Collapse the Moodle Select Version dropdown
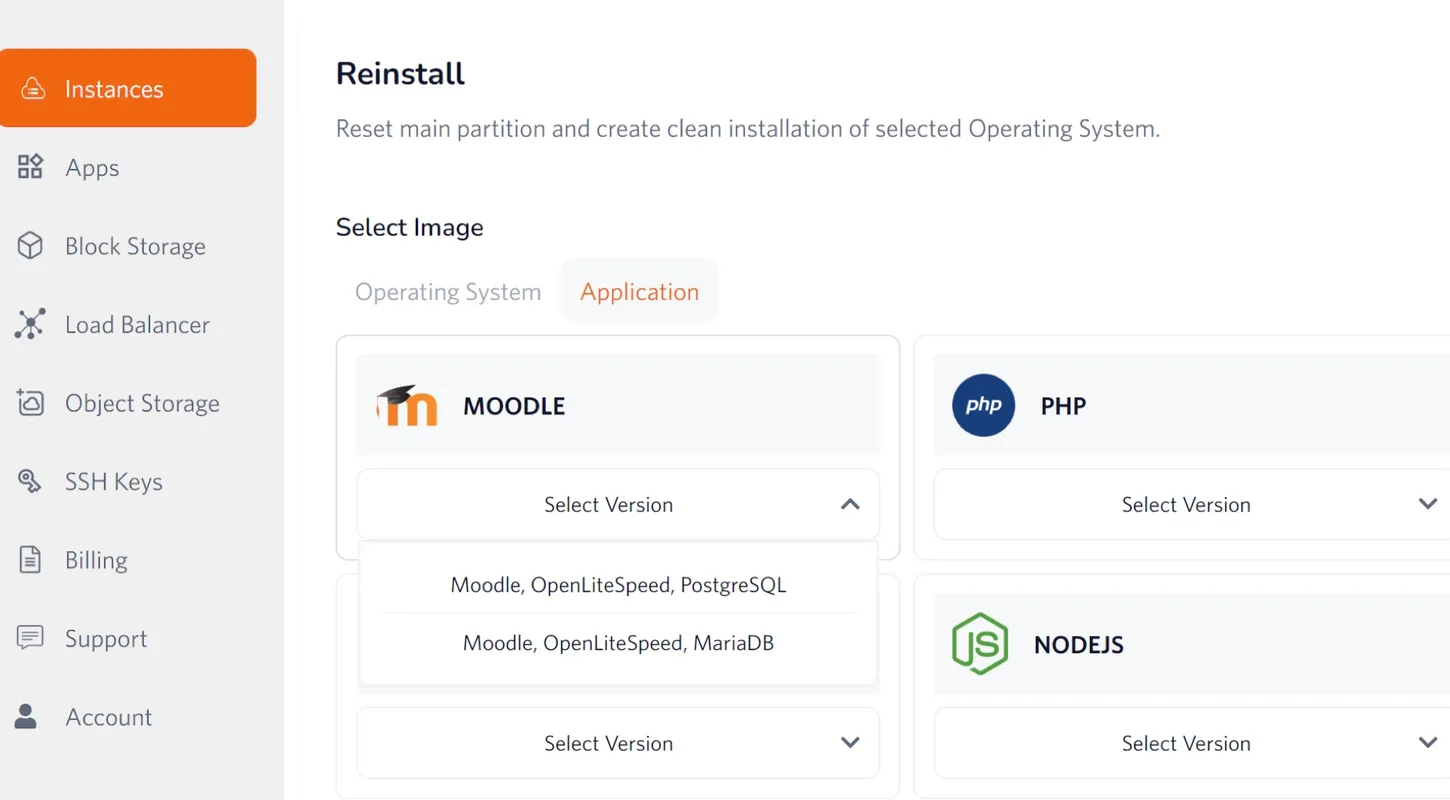 click(618, 505)
